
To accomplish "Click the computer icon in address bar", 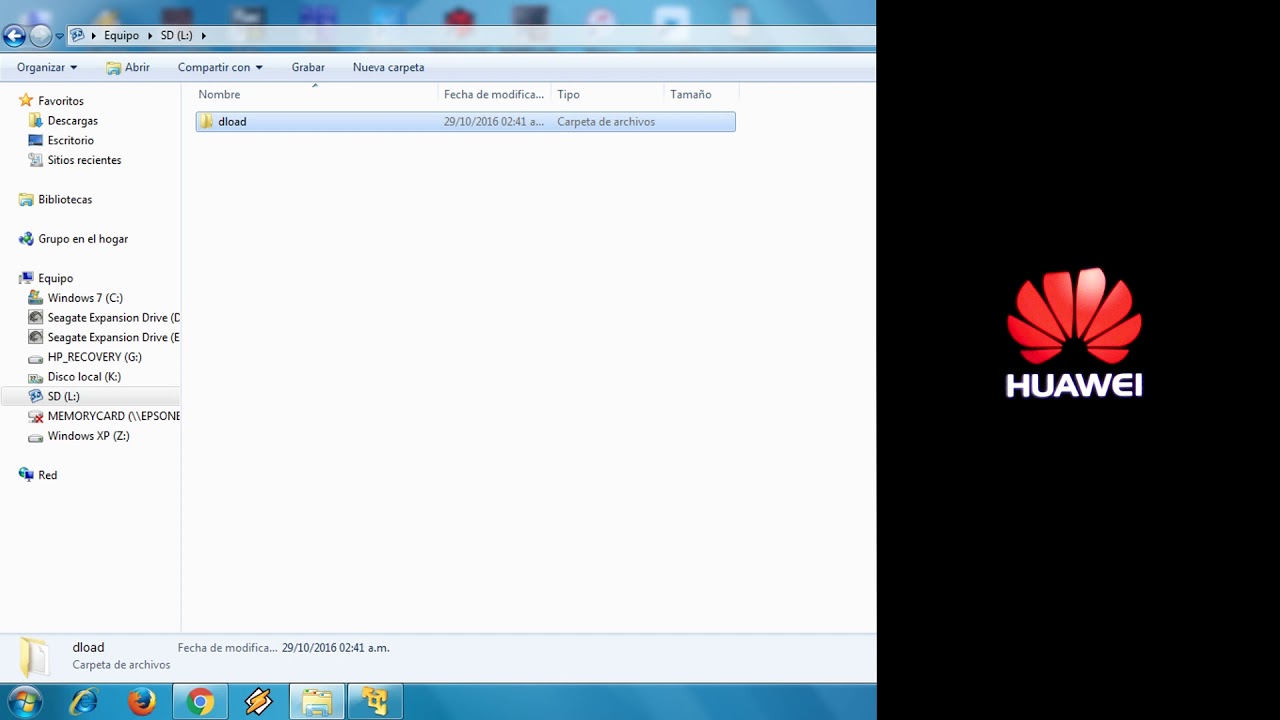I will (77, 35).
